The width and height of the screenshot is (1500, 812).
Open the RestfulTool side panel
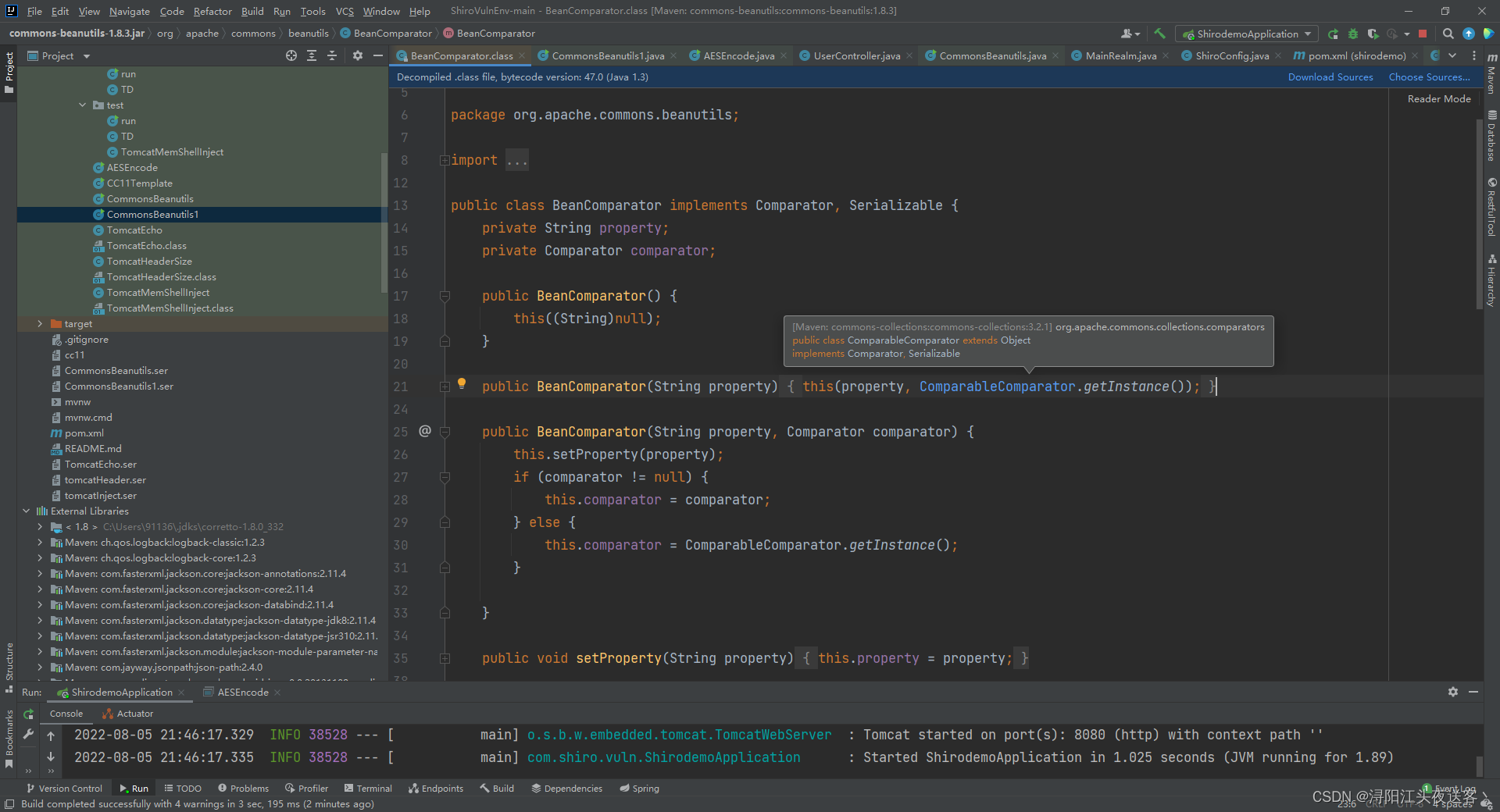click(x=1491, y=207)
